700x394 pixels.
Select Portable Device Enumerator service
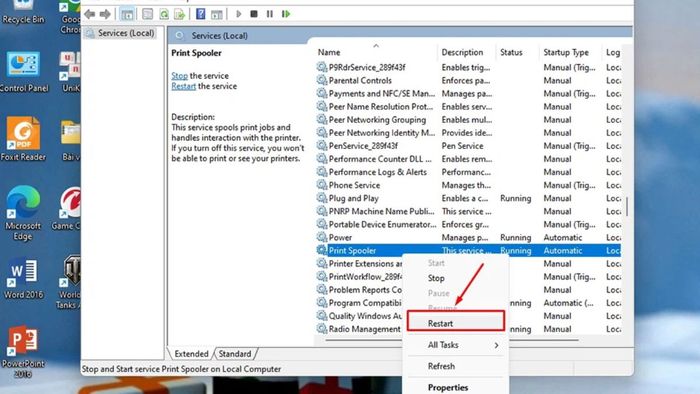[x=468, y=224]
